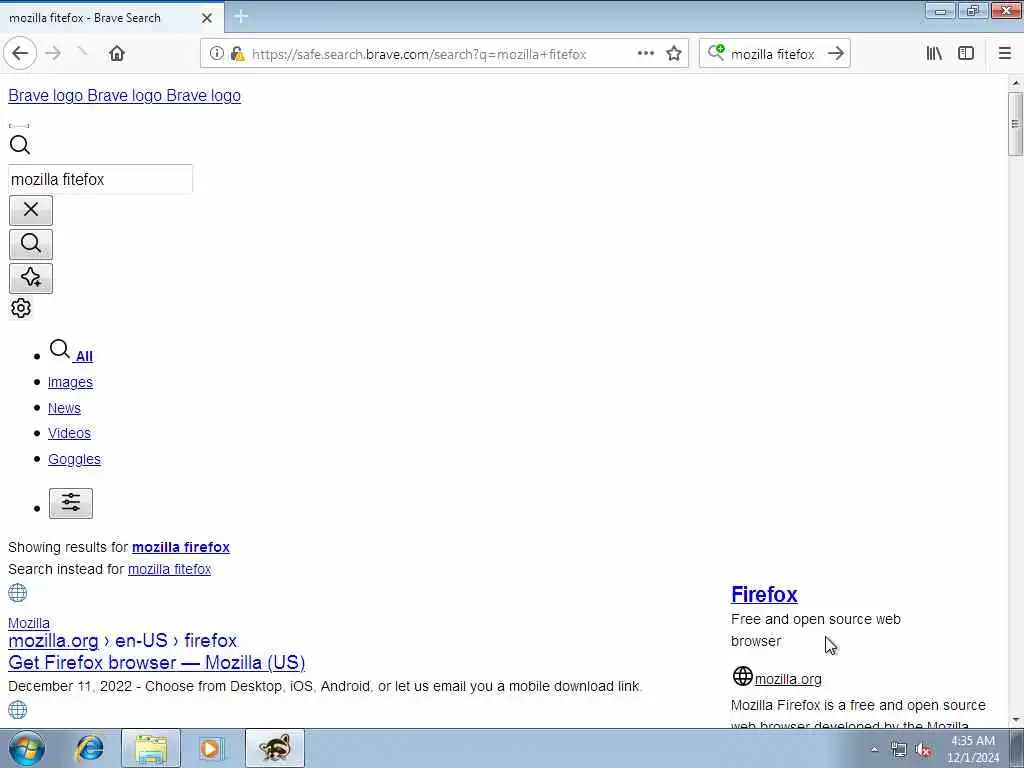Click the forward navigation arrow

pyautogui.click(x=54, y=54)
